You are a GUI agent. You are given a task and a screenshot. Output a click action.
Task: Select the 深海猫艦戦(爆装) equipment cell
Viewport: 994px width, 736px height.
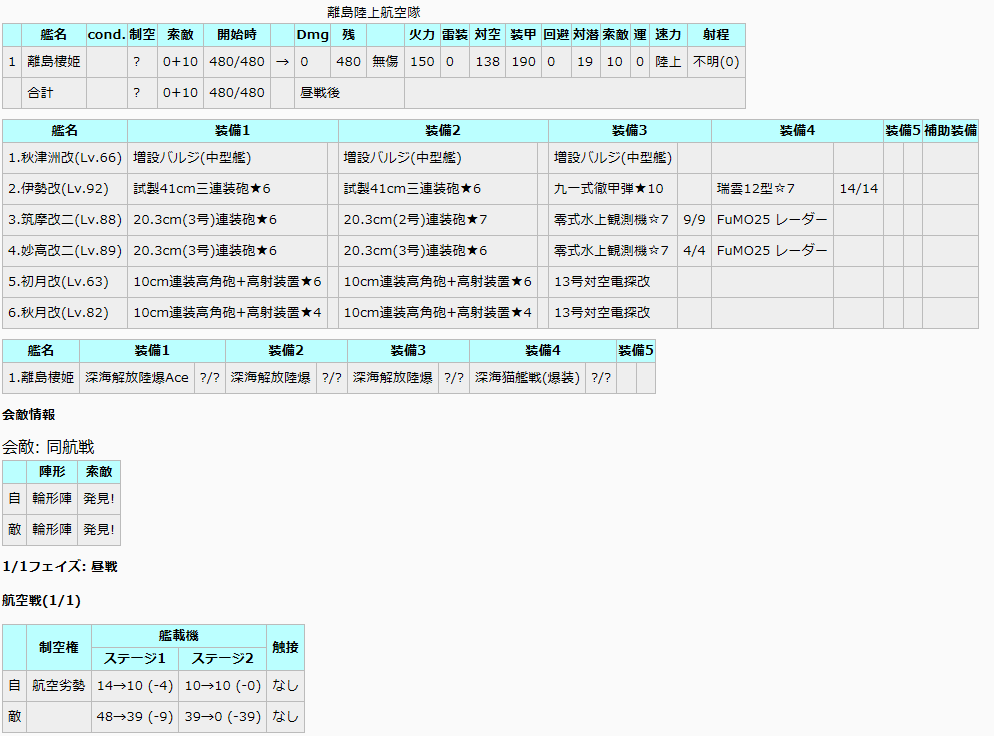coord(527,378)
